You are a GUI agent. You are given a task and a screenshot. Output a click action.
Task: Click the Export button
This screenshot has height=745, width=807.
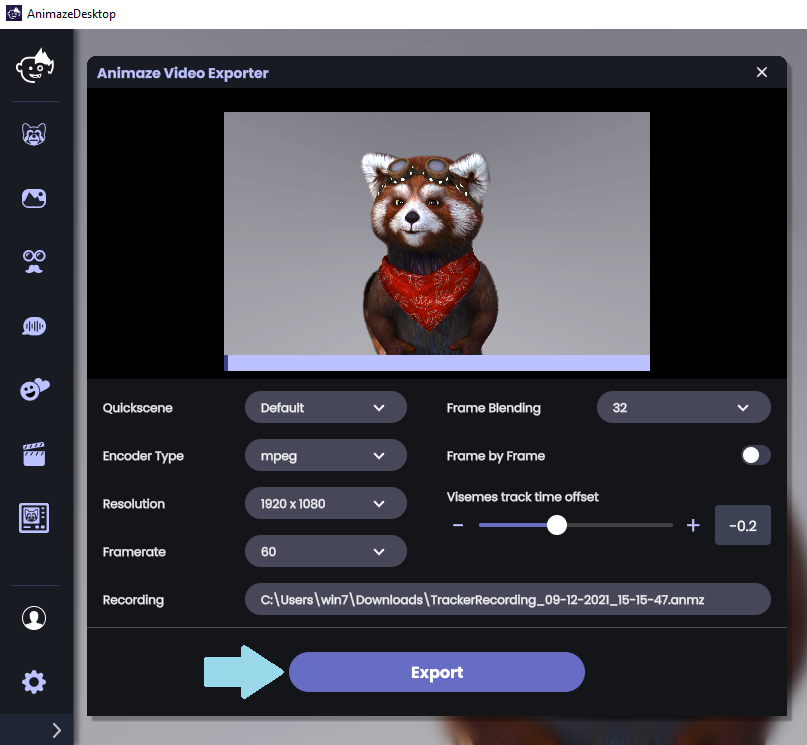pos(436,672)
